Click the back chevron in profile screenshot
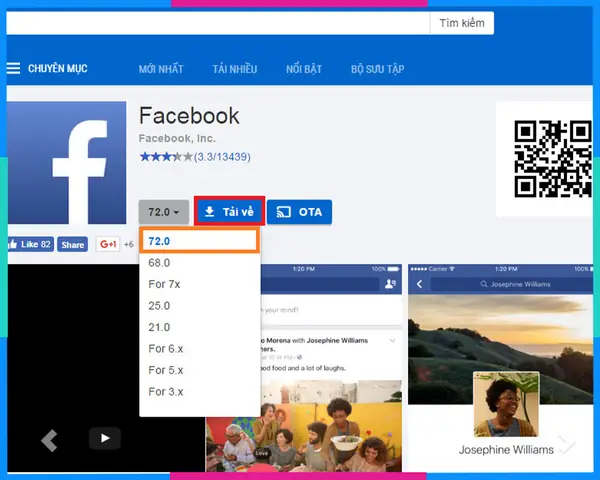 [x=419, y=284]
